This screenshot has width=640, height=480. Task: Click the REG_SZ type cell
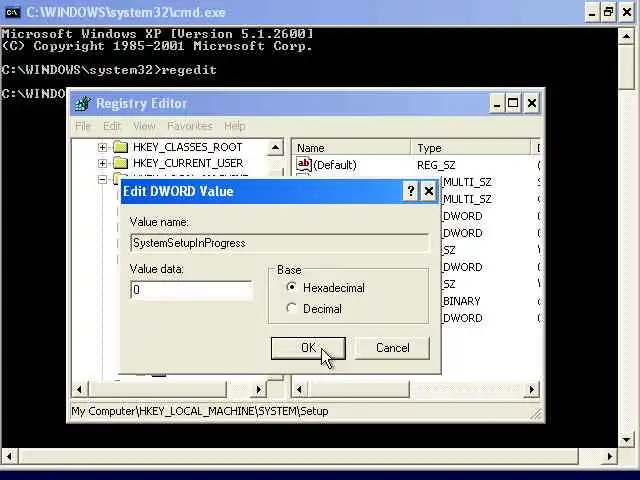[x=436, y=165]
